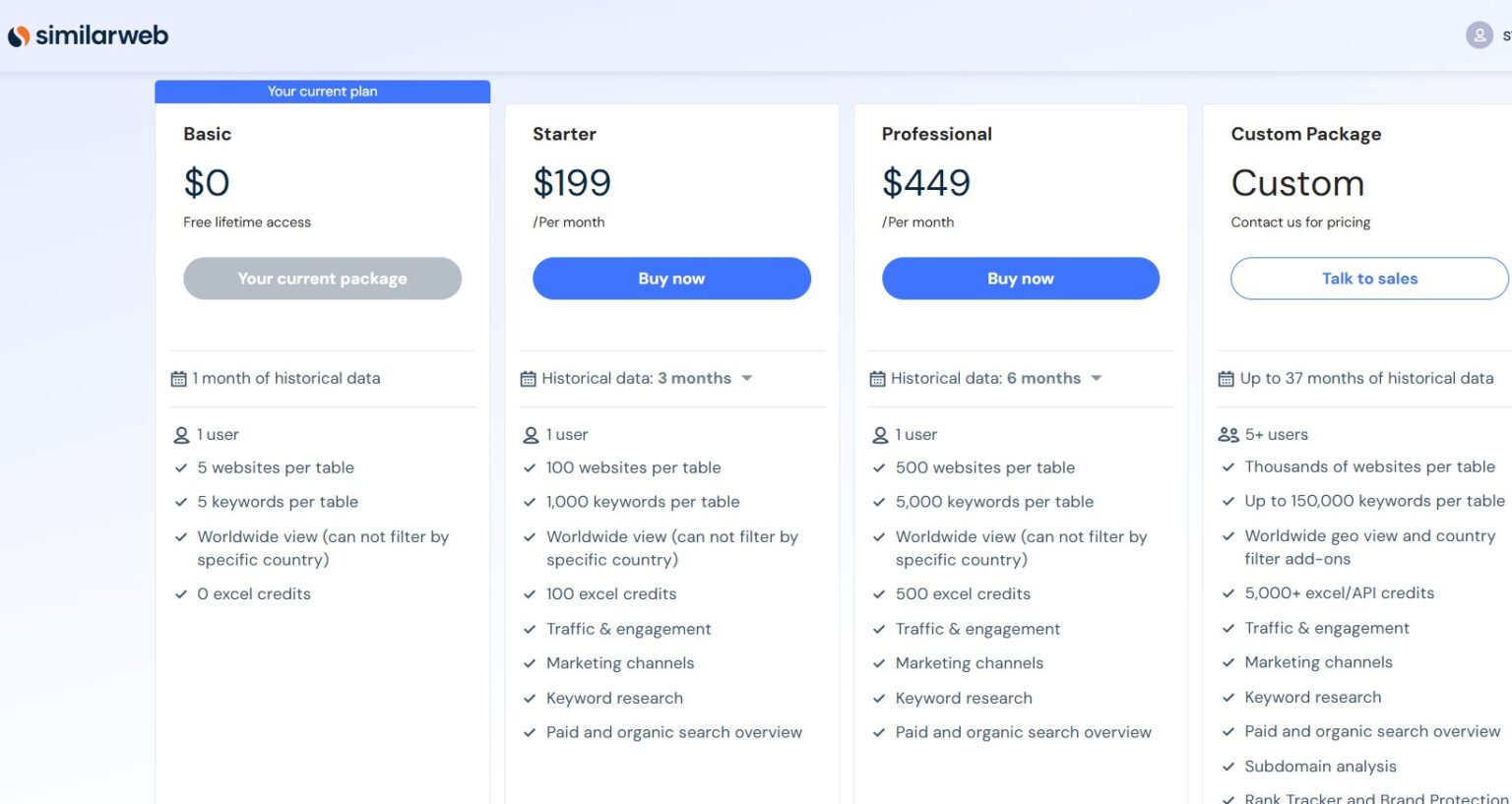The image size is (1512, 804).
Task: Click the calendar icon in Custom Package
Action: 1225,378
